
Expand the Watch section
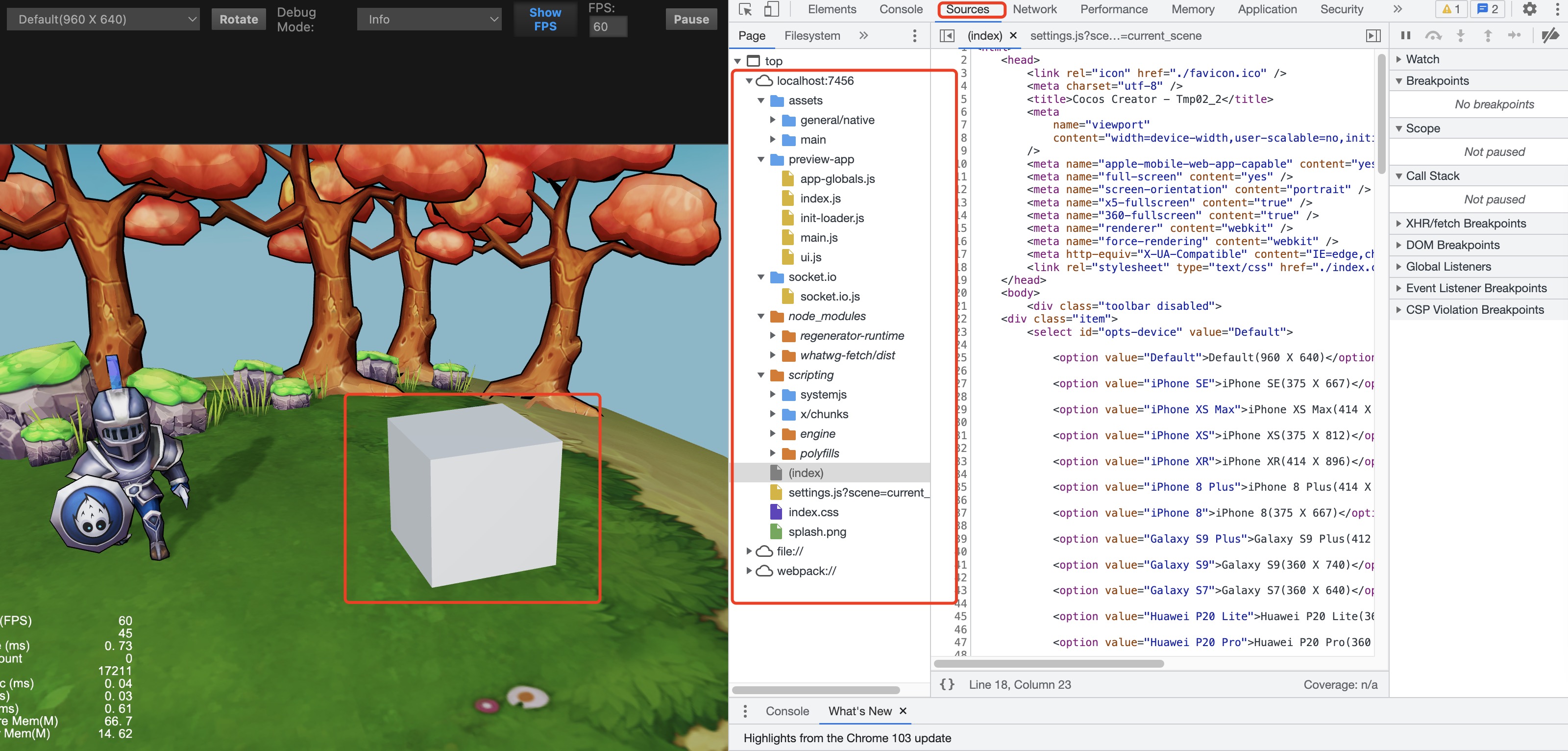[1422, 59]
